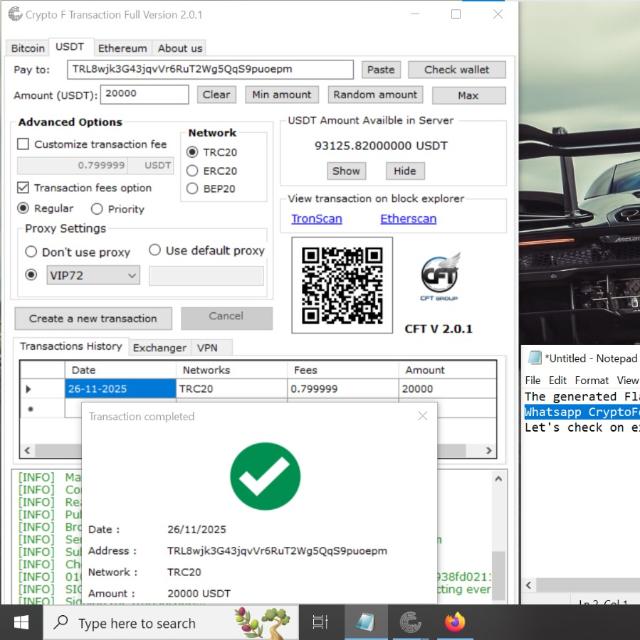Open the Exchanger tab
This screenshot has height=640, width=640.
click(159, 348)
